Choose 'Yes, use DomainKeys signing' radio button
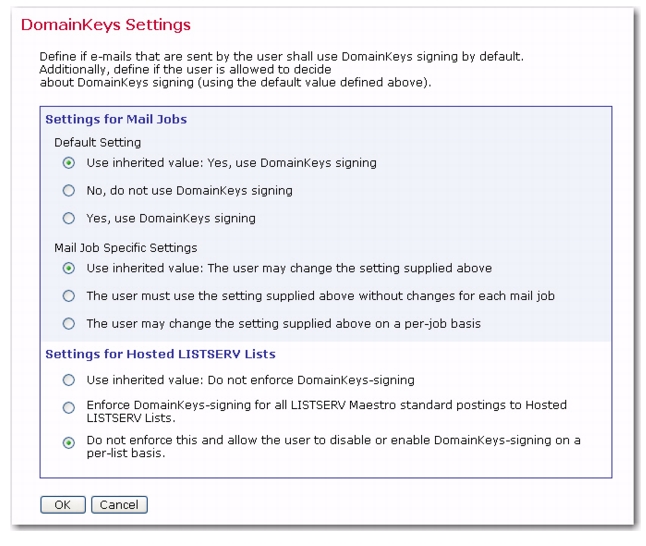Viewport: 646px width, 546px height. click(x=69, y=218)
